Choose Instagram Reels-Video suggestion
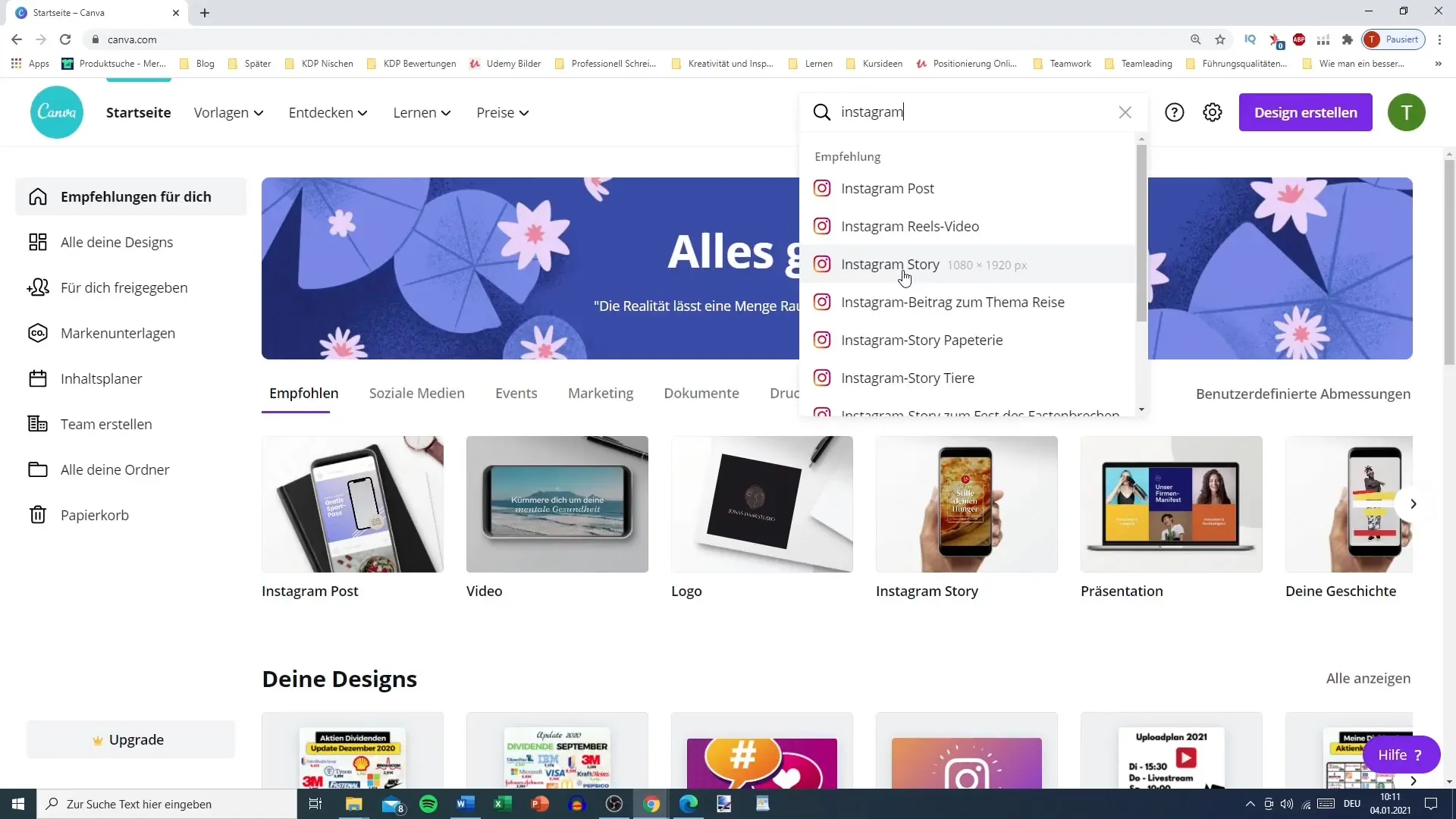Image resolution: width=1456 pixels, height=819 pixels. pyautogui.click(x=968, y=226)
